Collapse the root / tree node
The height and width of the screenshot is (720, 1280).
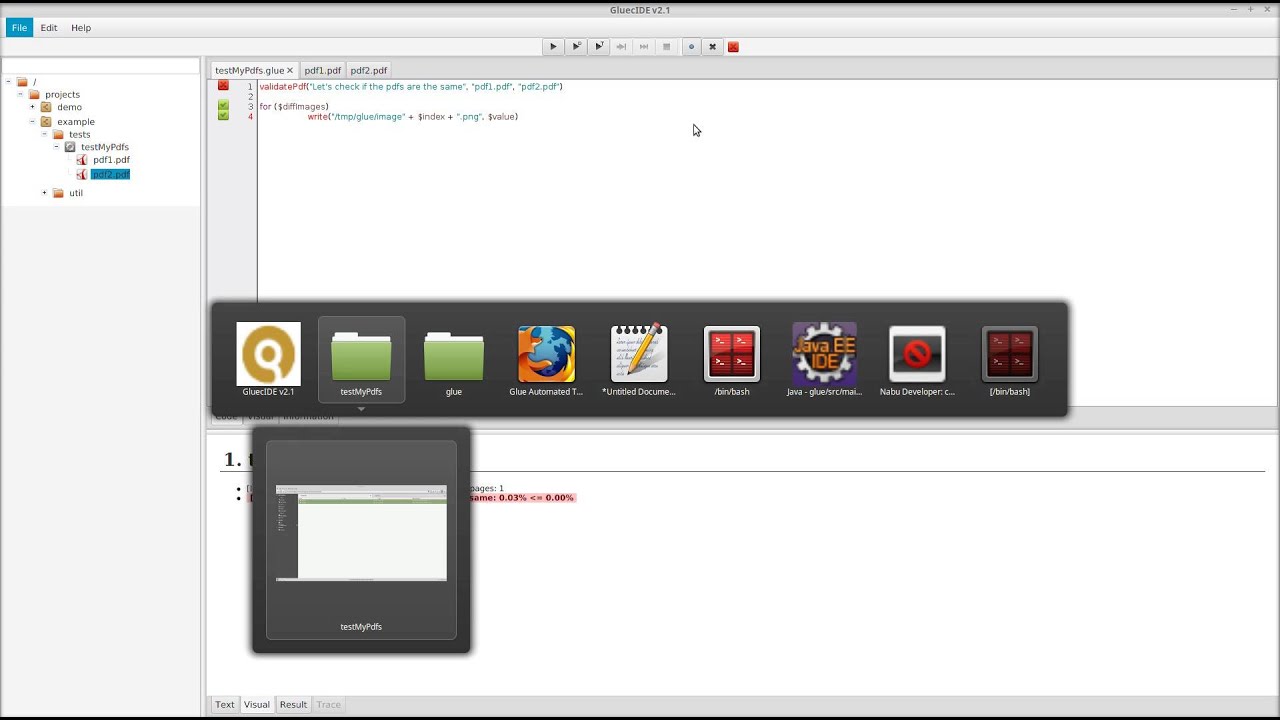tap(8, 82)
